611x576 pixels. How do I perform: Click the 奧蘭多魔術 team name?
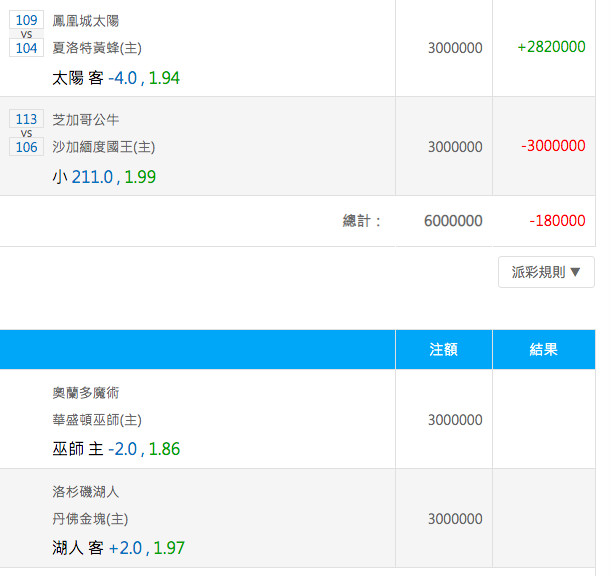click(86, 392)
